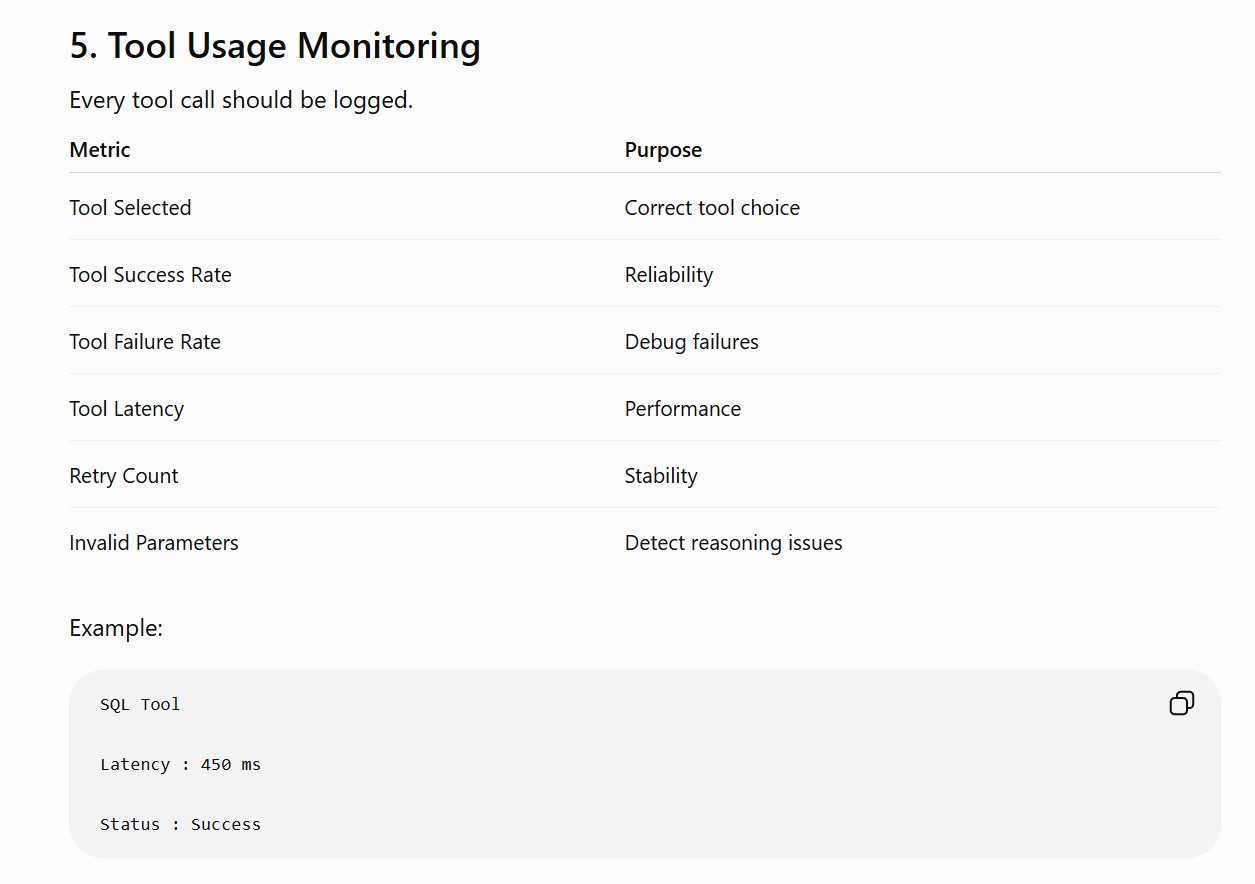
Task: Click the 'Retry Count' cell
Action: (124, 476)
